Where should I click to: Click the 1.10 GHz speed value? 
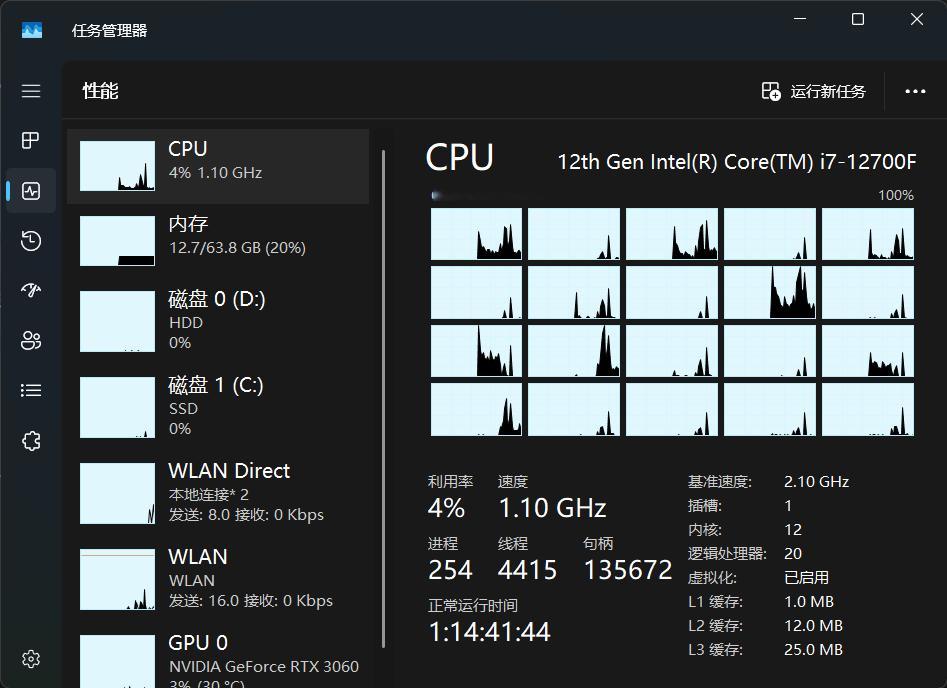pos(552,508)
